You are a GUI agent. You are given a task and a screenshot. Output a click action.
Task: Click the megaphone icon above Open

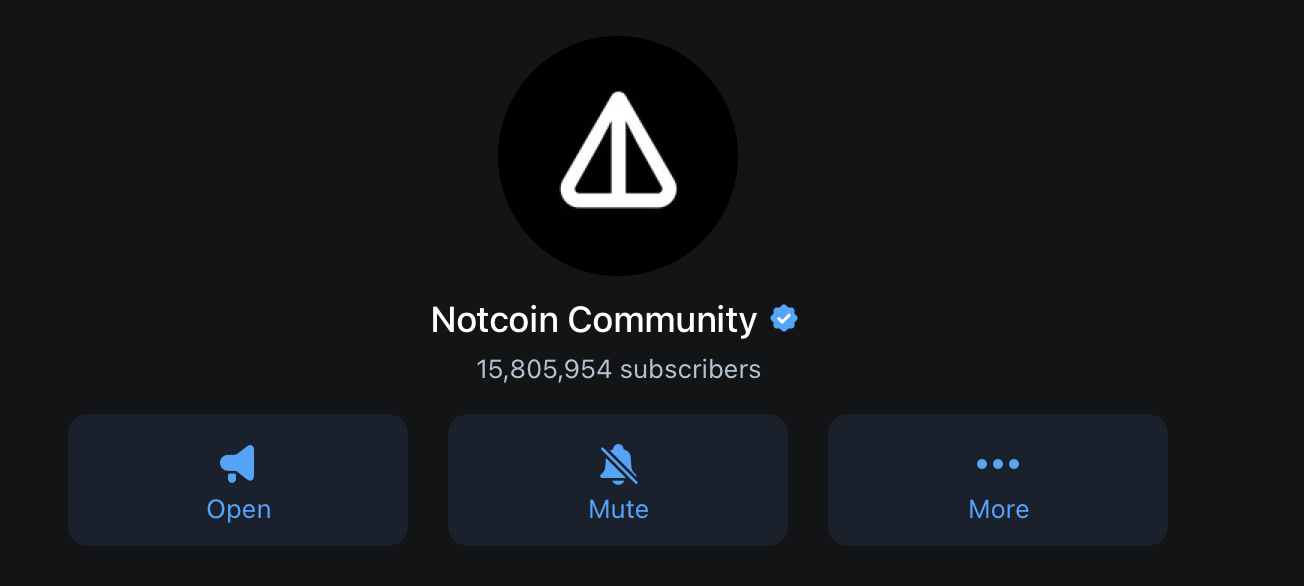click(238, 464)
